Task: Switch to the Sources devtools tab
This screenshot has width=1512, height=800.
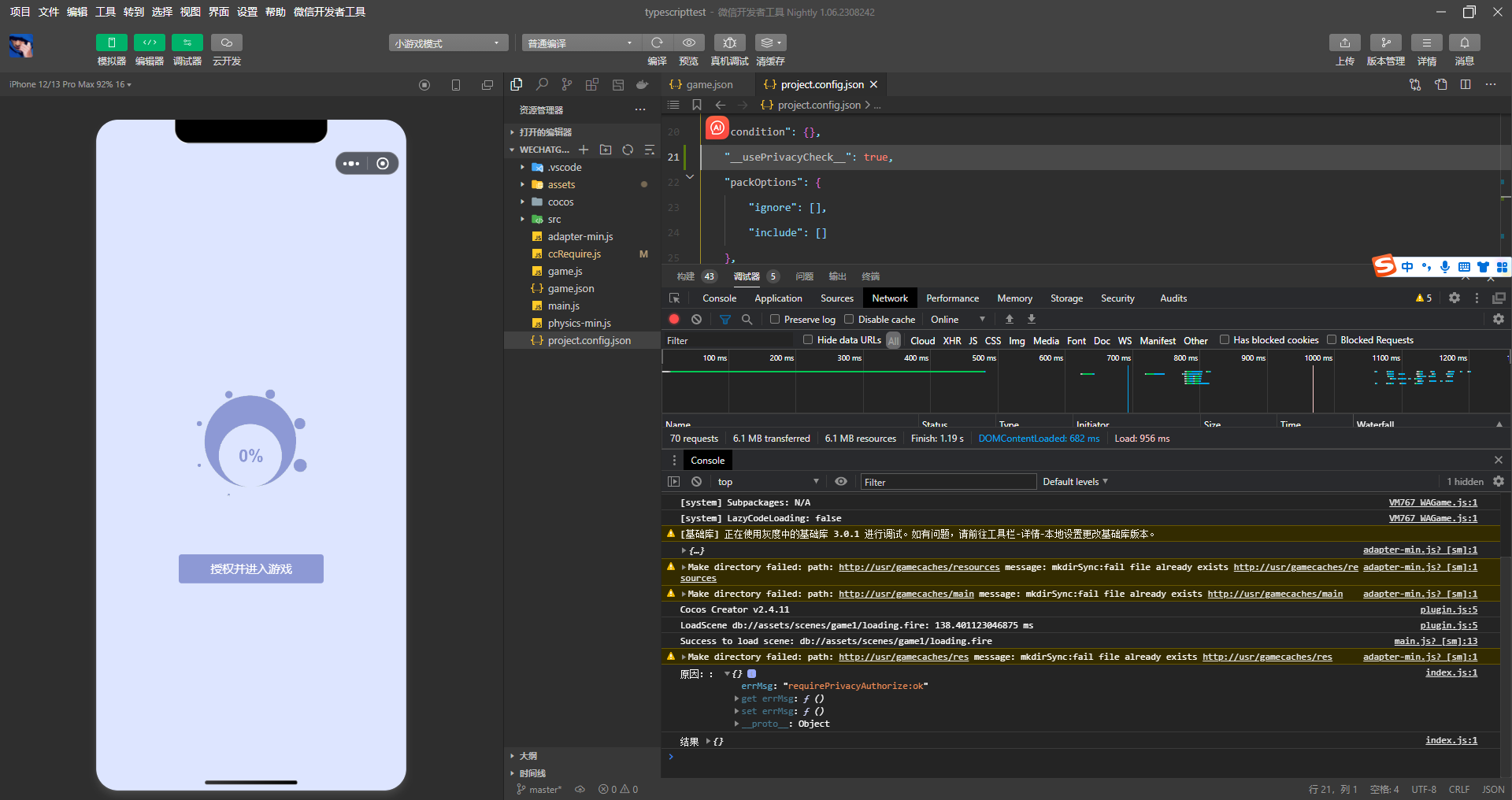Action: 836,298
